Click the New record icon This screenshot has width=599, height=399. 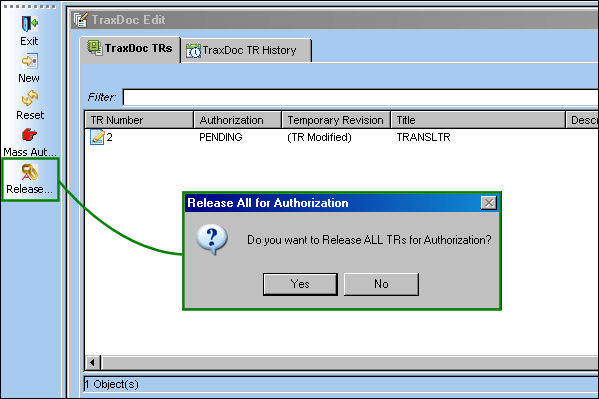(x=29, y=61)
